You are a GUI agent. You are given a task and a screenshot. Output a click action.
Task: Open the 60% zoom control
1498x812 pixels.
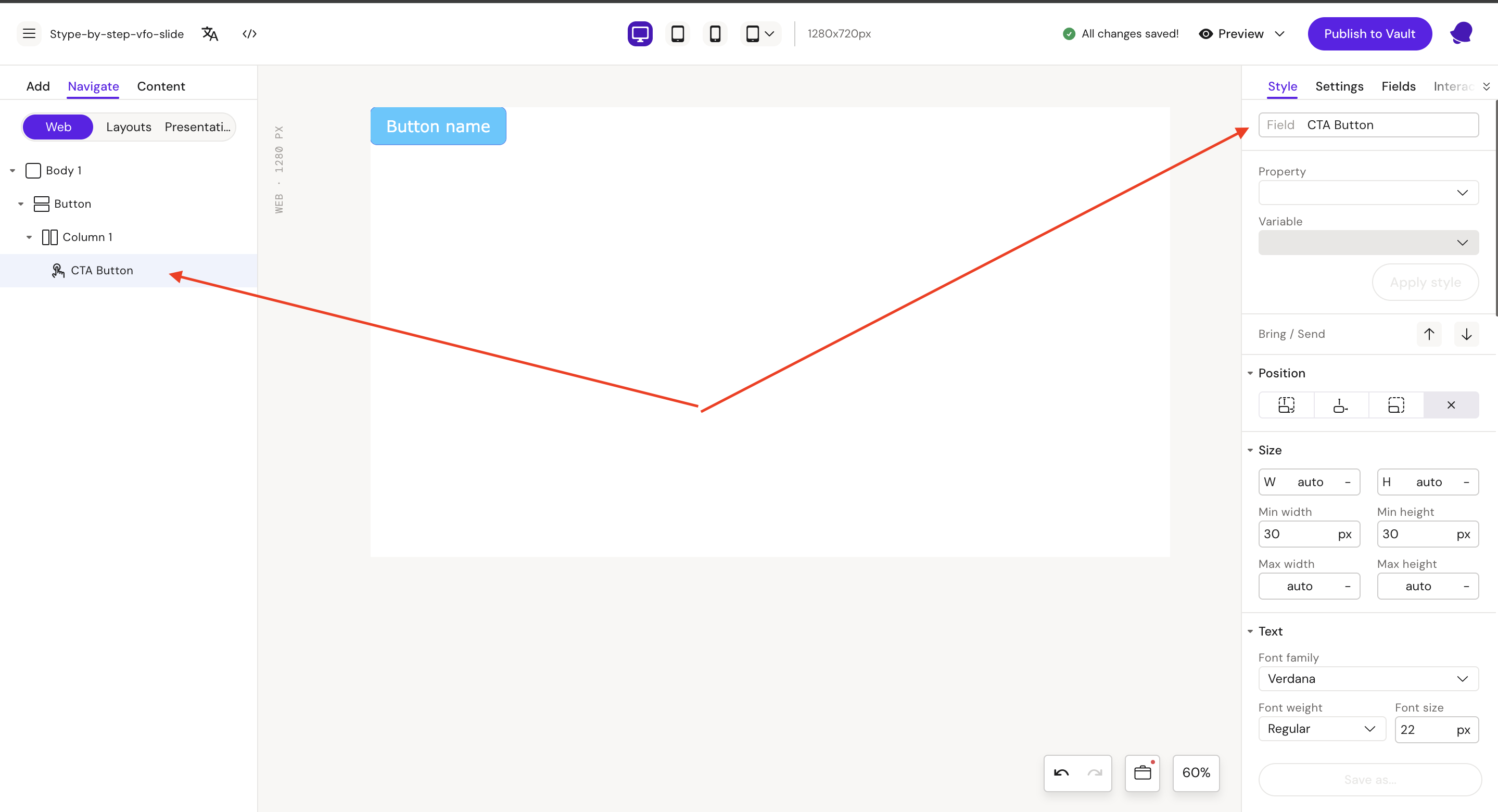[1196, 773]
